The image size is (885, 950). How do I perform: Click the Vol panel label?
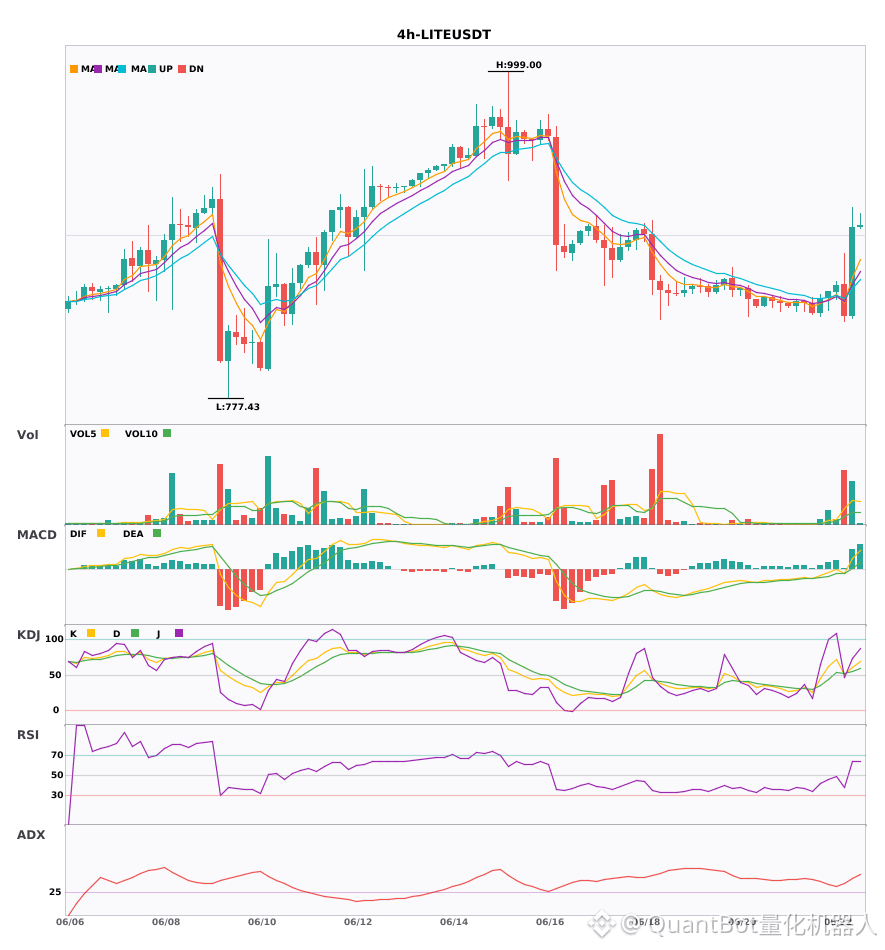click(27, 435)
